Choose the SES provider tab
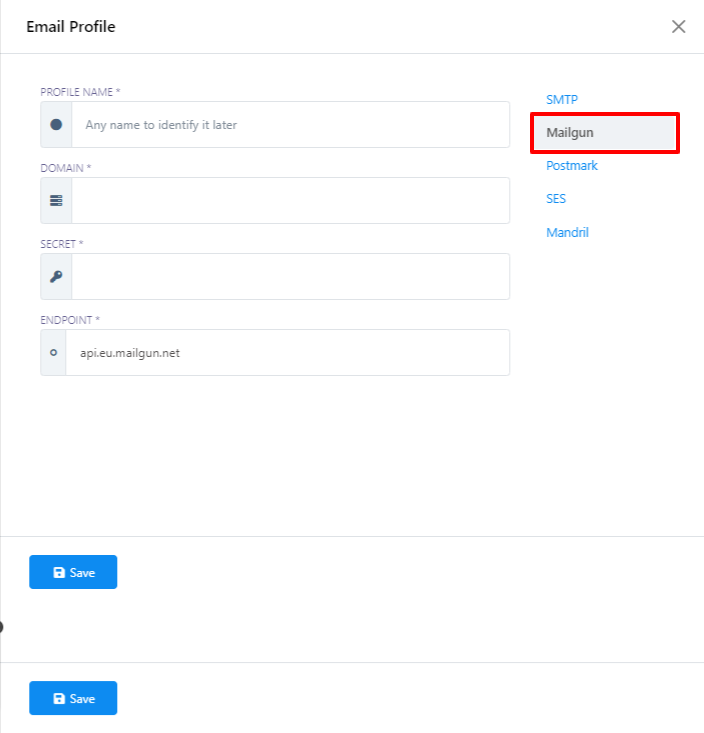Screen dimensions: 704x733 (556, 199)
